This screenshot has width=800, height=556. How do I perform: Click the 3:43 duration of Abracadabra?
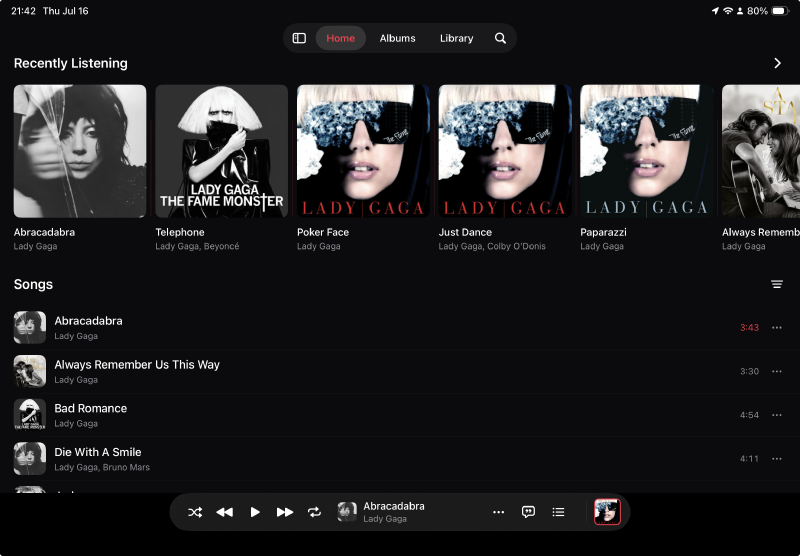(749, 327)
